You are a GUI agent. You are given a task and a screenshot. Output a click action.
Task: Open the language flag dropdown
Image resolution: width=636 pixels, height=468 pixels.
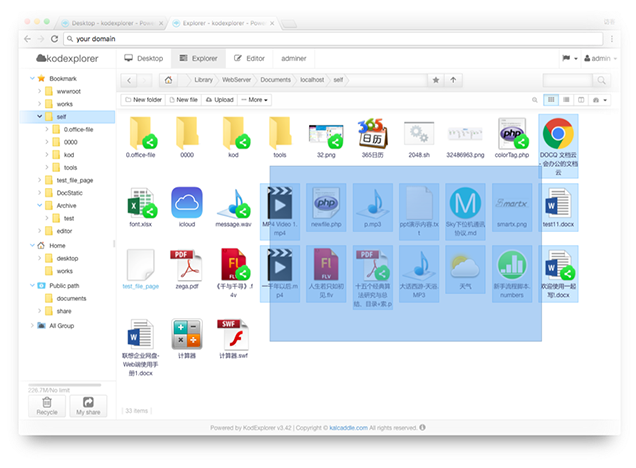tap(570, 58)
